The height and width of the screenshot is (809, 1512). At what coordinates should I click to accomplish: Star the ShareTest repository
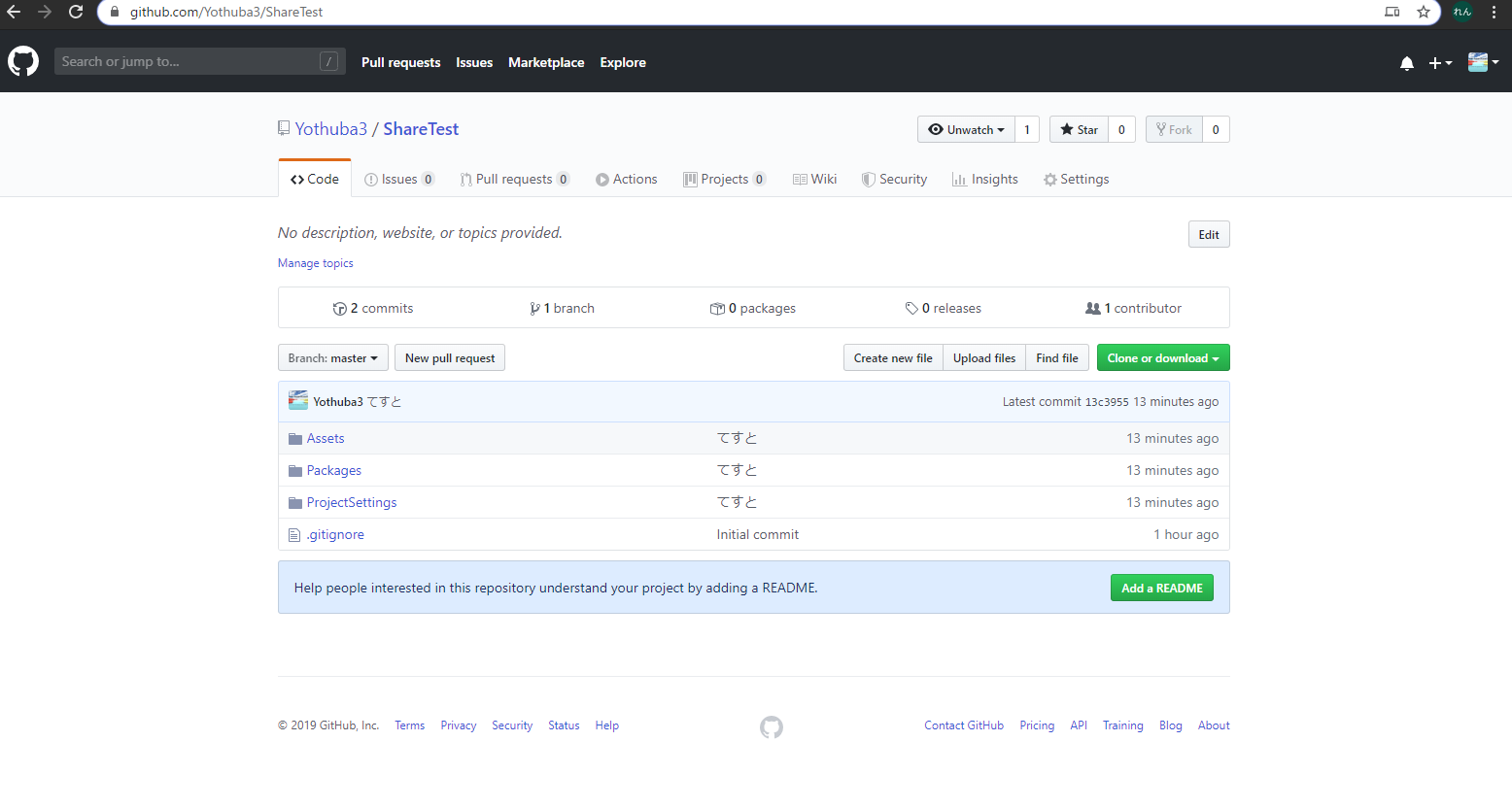[x=1079, y=130]
